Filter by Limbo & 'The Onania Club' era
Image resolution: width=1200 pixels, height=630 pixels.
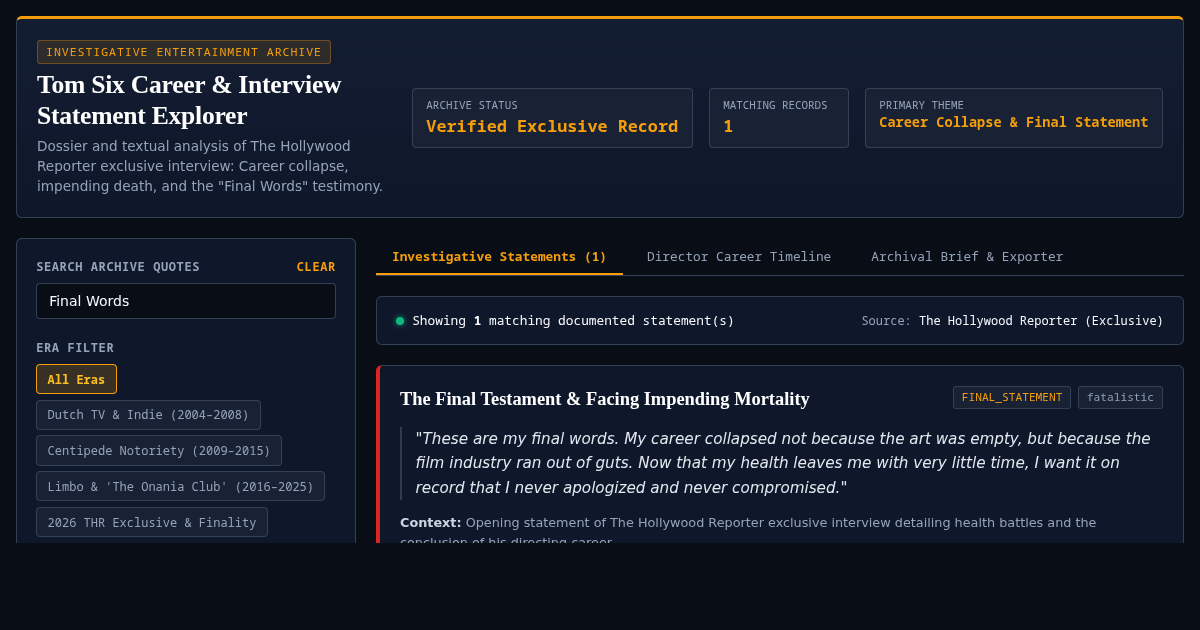(x=180, y=487)
